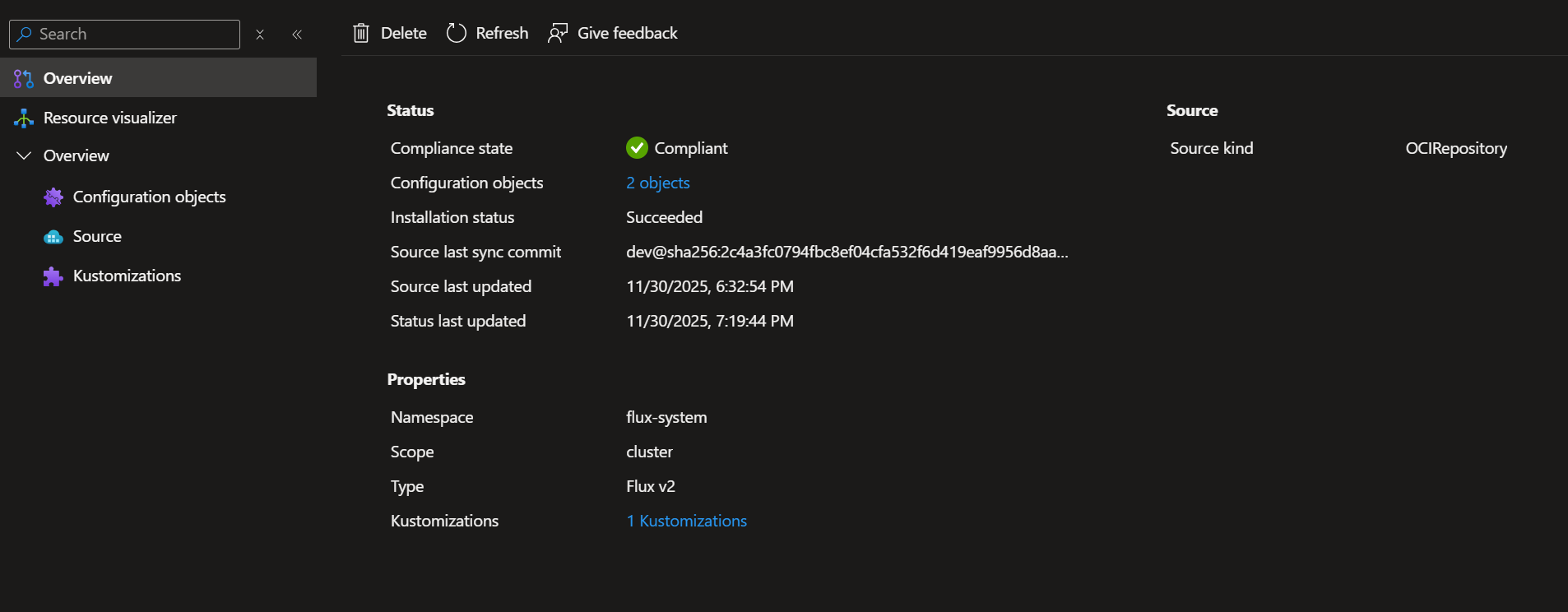The height and width of the screenshot is (612, 1568).
Task: Select the highlighted Overview menu item
Action: click(158, 77)
